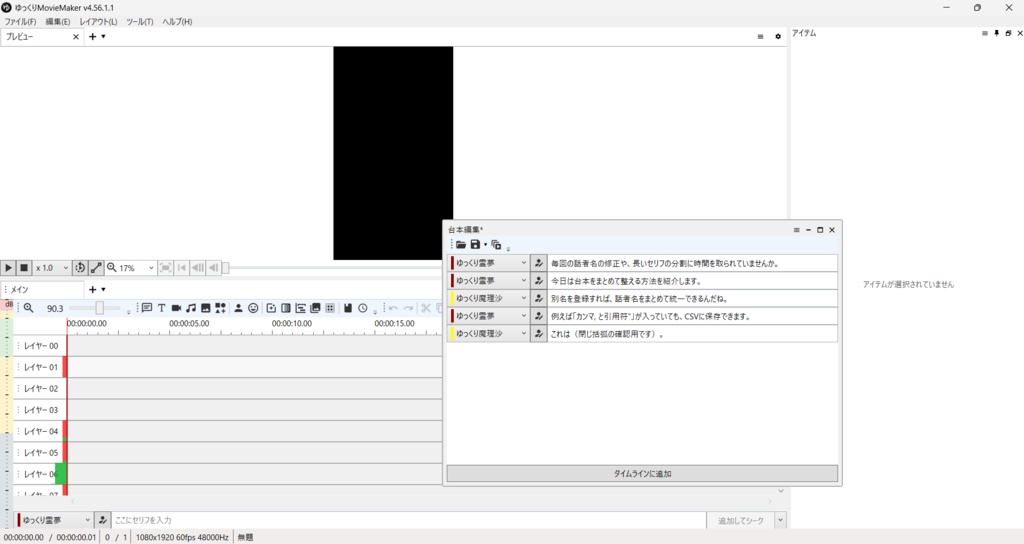Click the pin icon in Item panel header
This screenshot has height=544, width=1024.
point(997,33)
